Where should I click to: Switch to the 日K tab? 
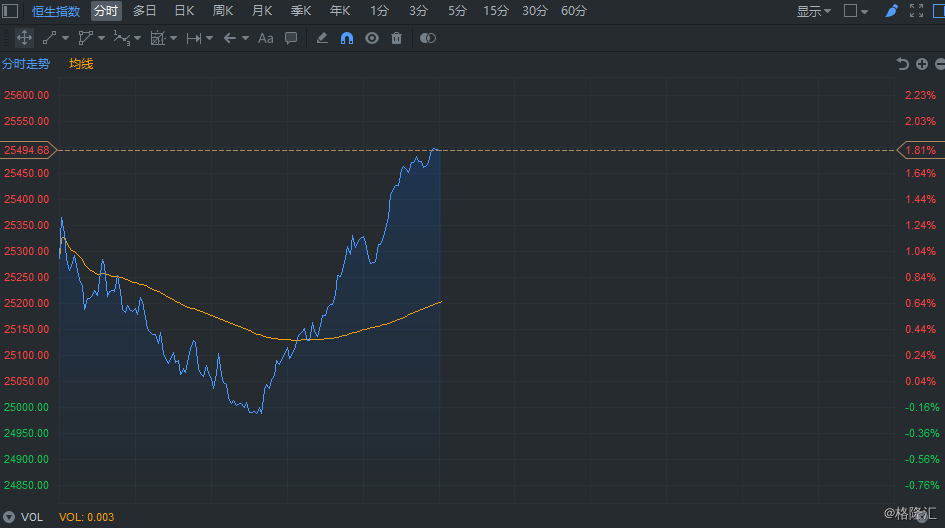pos(184,11)
